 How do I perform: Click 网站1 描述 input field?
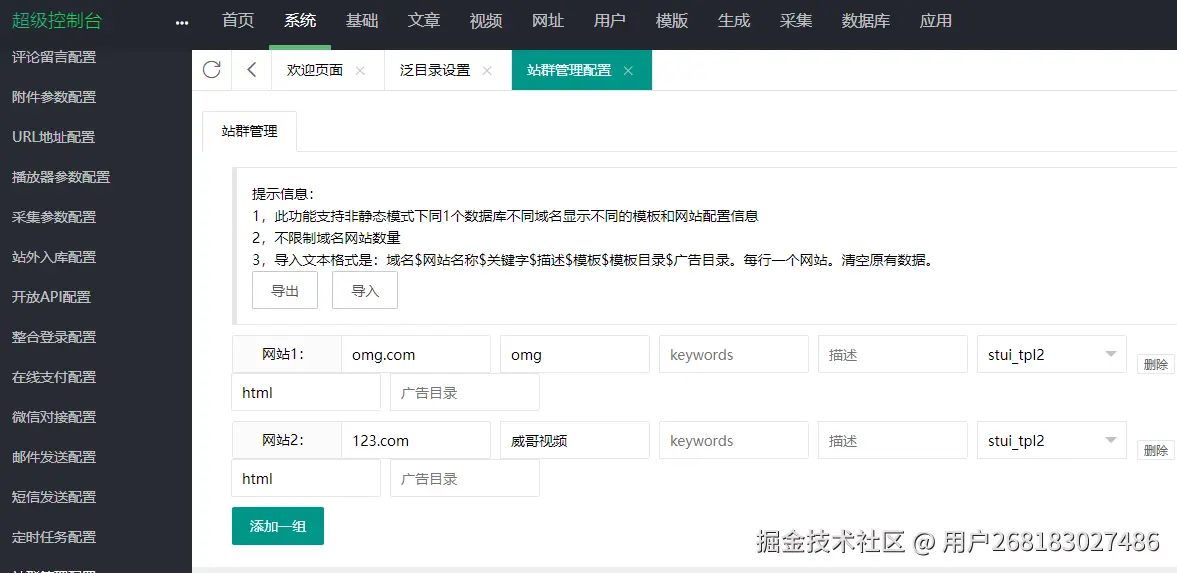tap(893, 354)
